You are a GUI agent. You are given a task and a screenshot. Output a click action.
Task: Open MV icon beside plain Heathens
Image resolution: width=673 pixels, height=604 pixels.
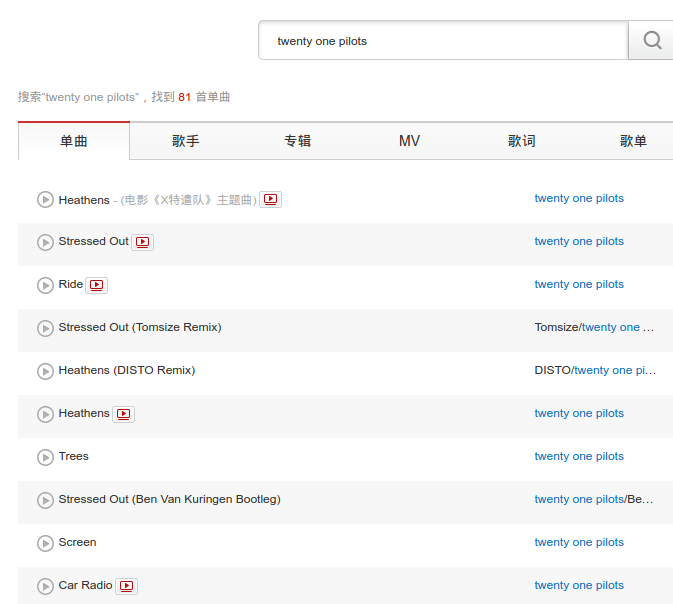coord(124,414)
